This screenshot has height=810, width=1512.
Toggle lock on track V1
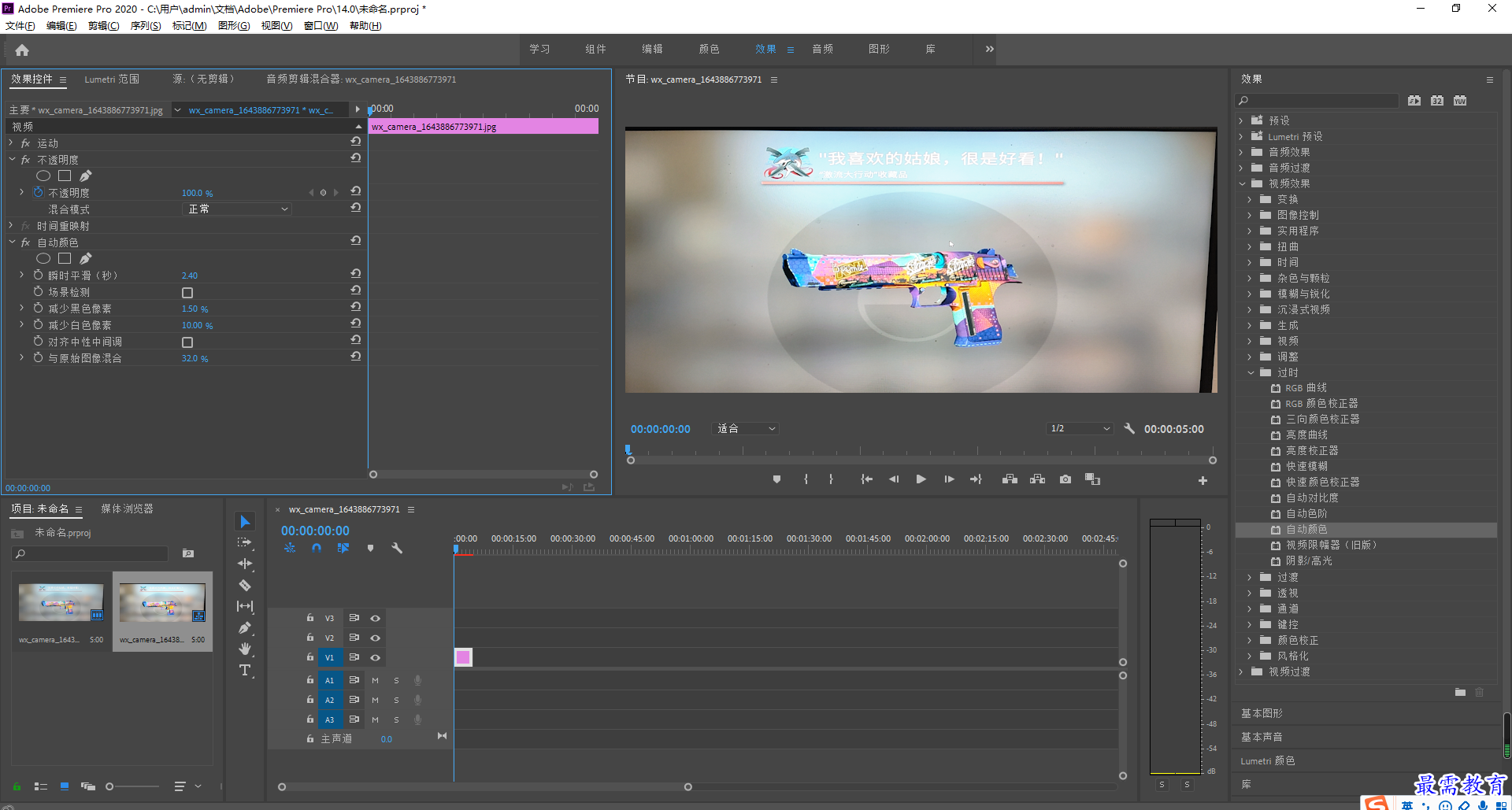coord(310,657)
